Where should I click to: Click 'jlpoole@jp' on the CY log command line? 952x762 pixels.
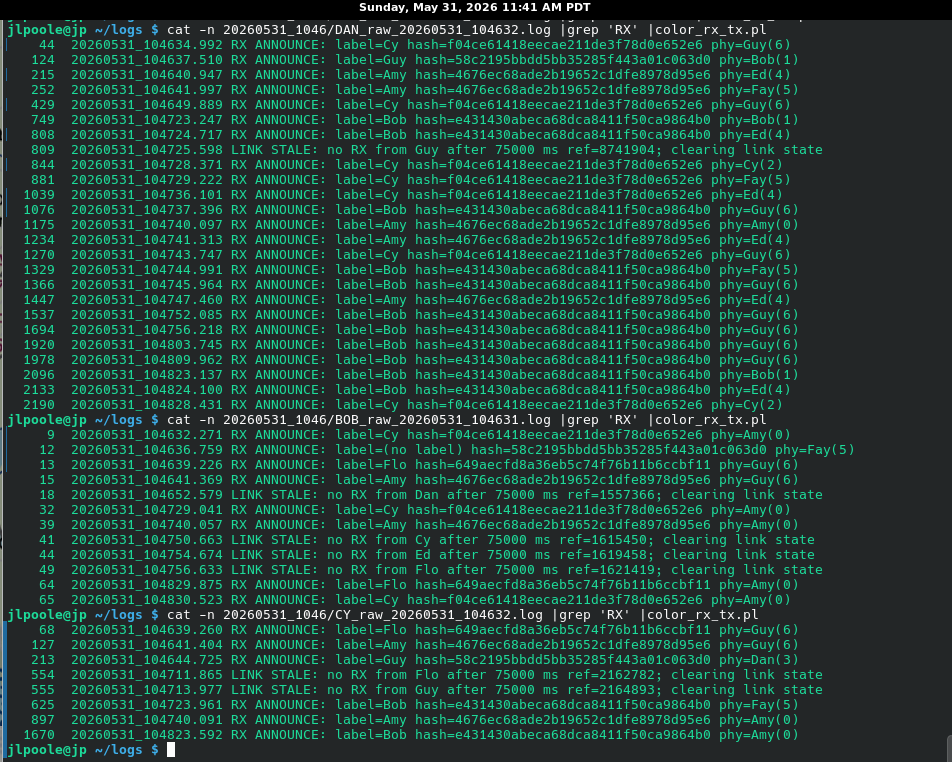point(47,615)
